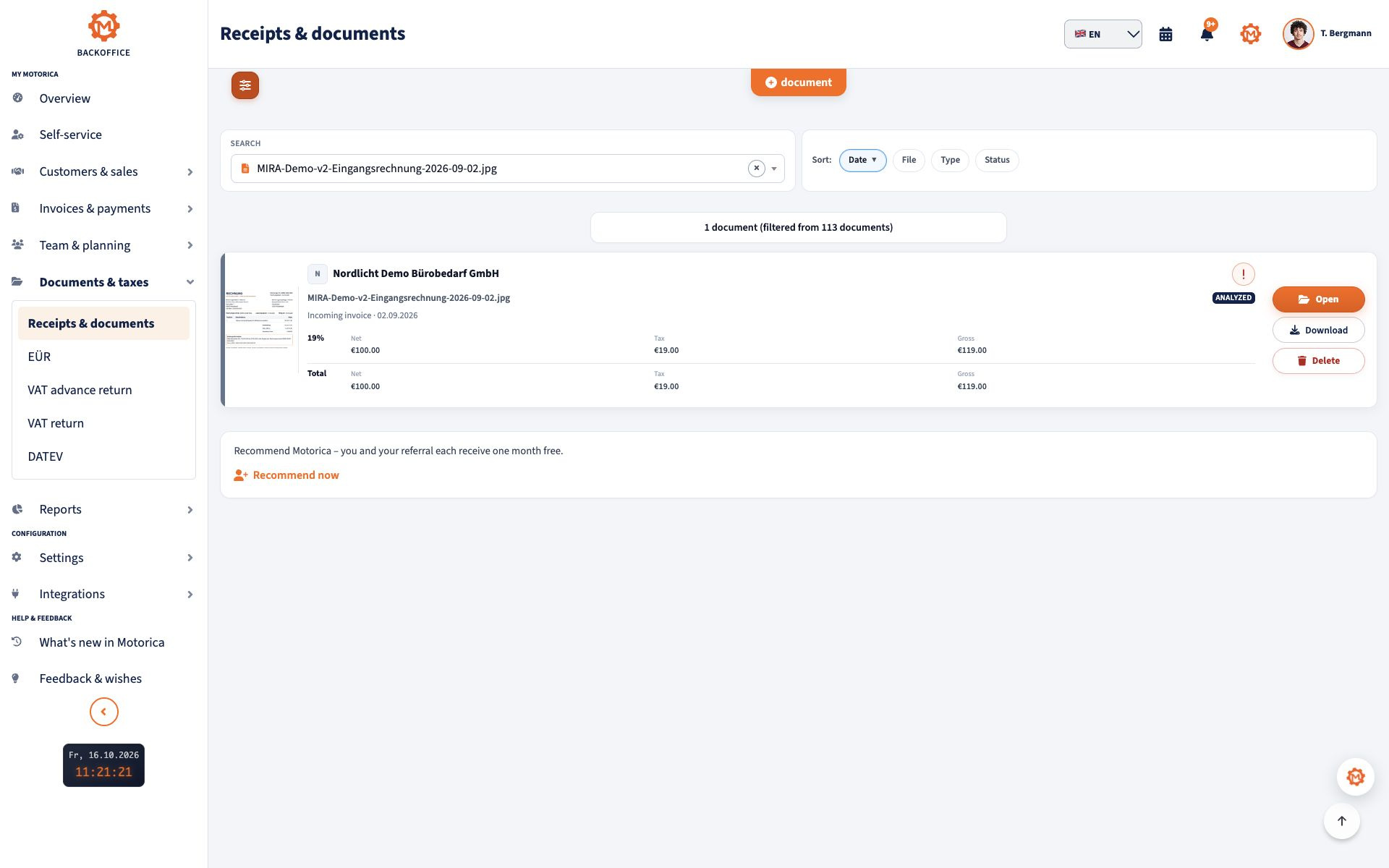This screenshot has width=1389, height=868.
Task: Open T. Bergmann profile avatar
Action: [x=1298, y=34]
